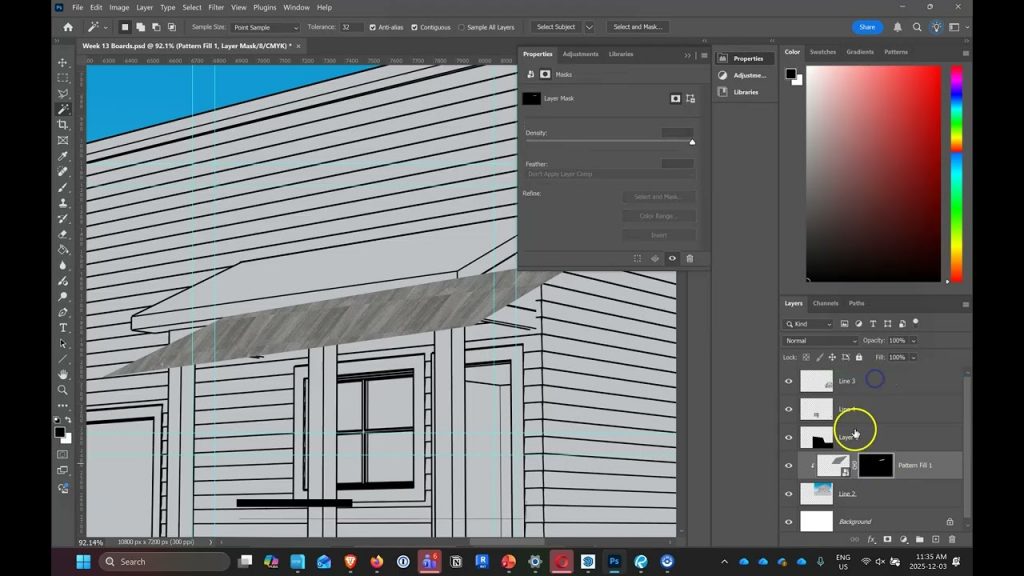Activate the Zoom tool
This screenshot has height=576, width=1024.
click(x=63, y=390)
